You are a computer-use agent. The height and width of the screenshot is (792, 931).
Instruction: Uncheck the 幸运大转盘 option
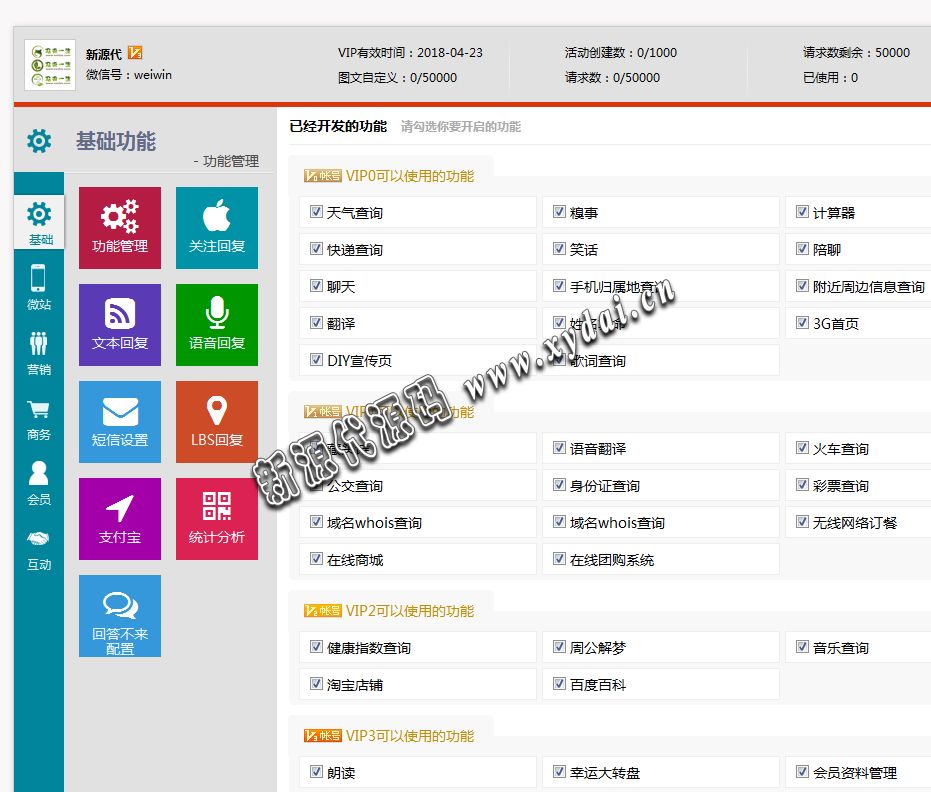559,771
